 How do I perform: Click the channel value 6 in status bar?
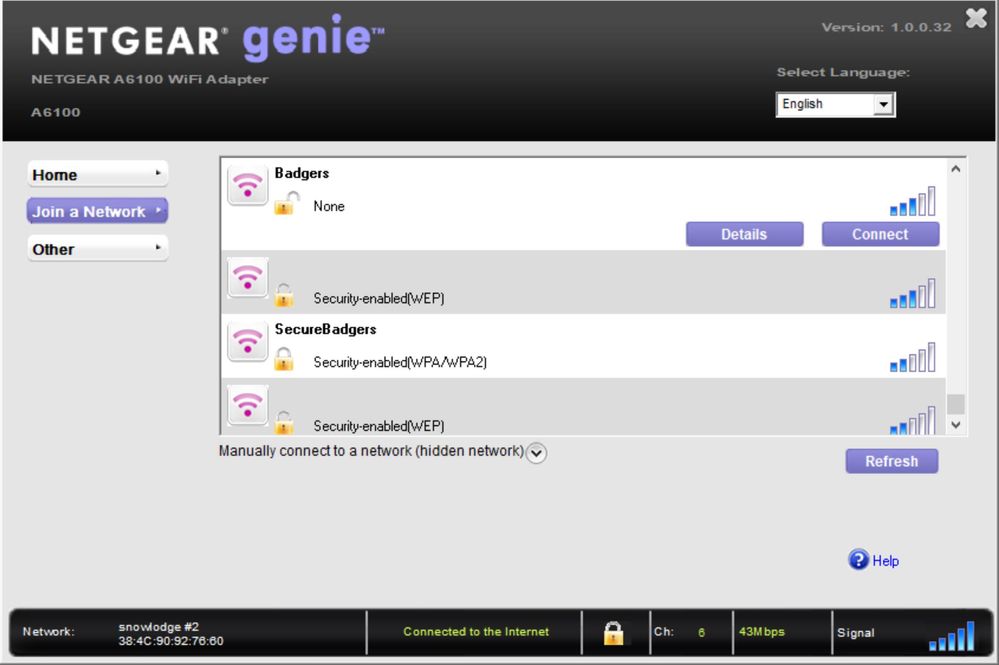[x=701, y=633]
